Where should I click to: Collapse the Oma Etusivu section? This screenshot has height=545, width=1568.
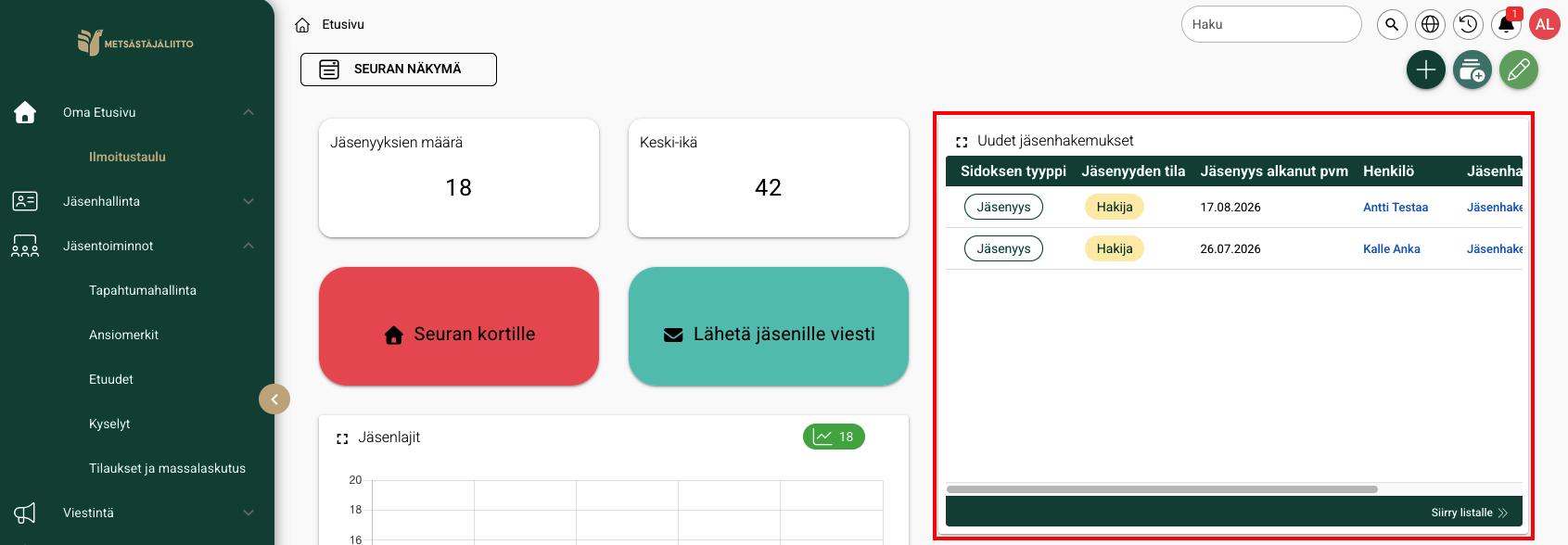249,112
